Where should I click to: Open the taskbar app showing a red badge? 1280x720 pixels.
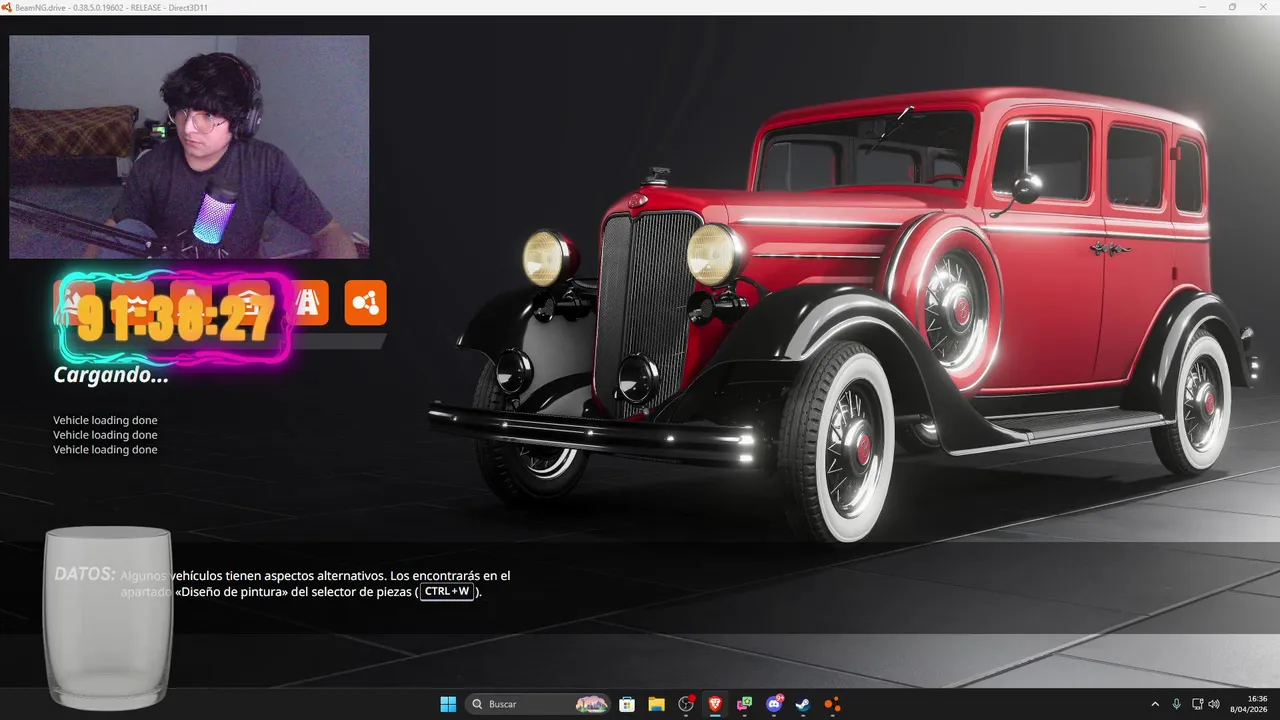[x=686, y=704]
